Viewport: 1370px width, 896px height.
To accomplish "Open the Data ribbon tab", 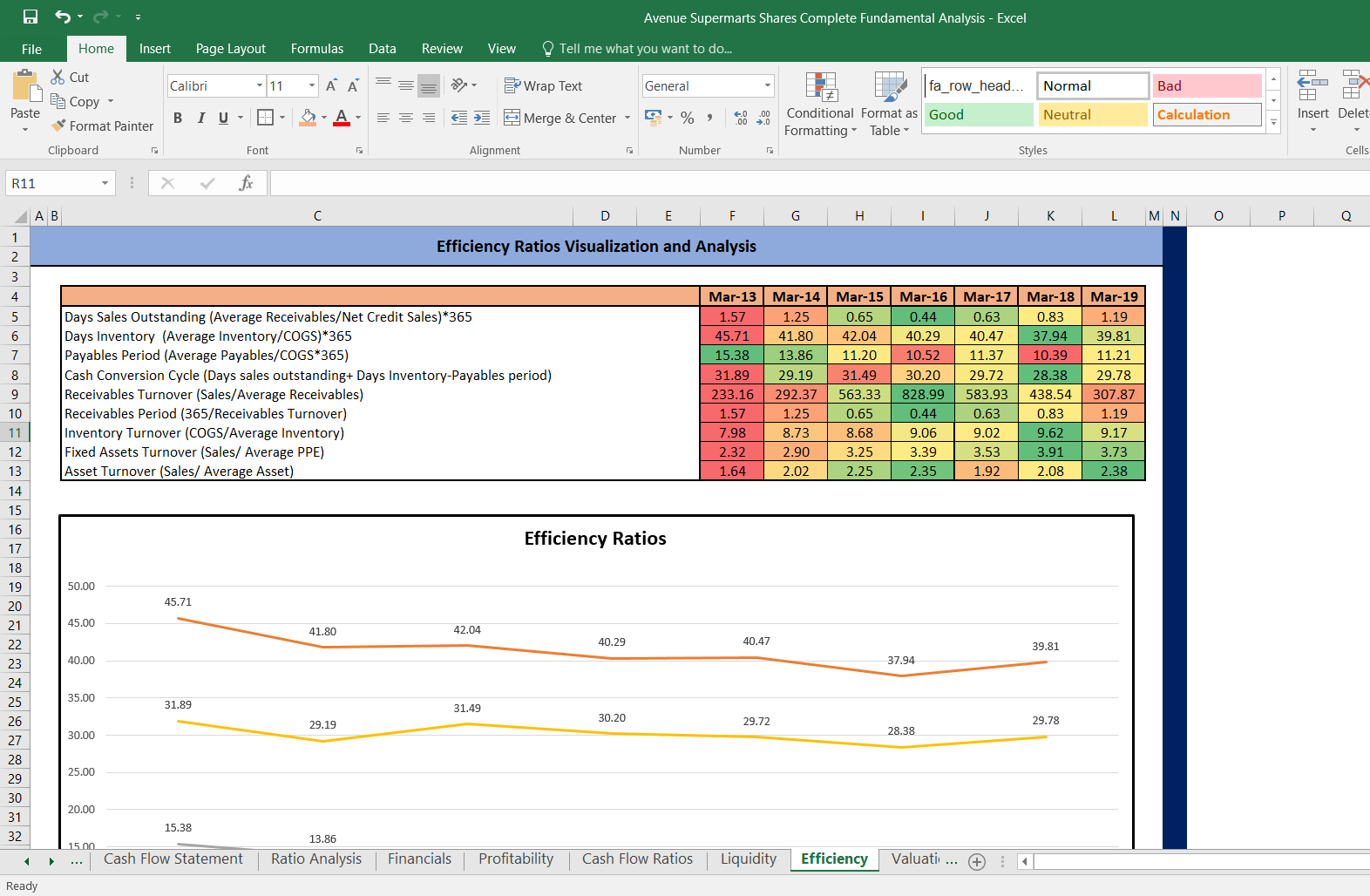I will tap(382, 49).
